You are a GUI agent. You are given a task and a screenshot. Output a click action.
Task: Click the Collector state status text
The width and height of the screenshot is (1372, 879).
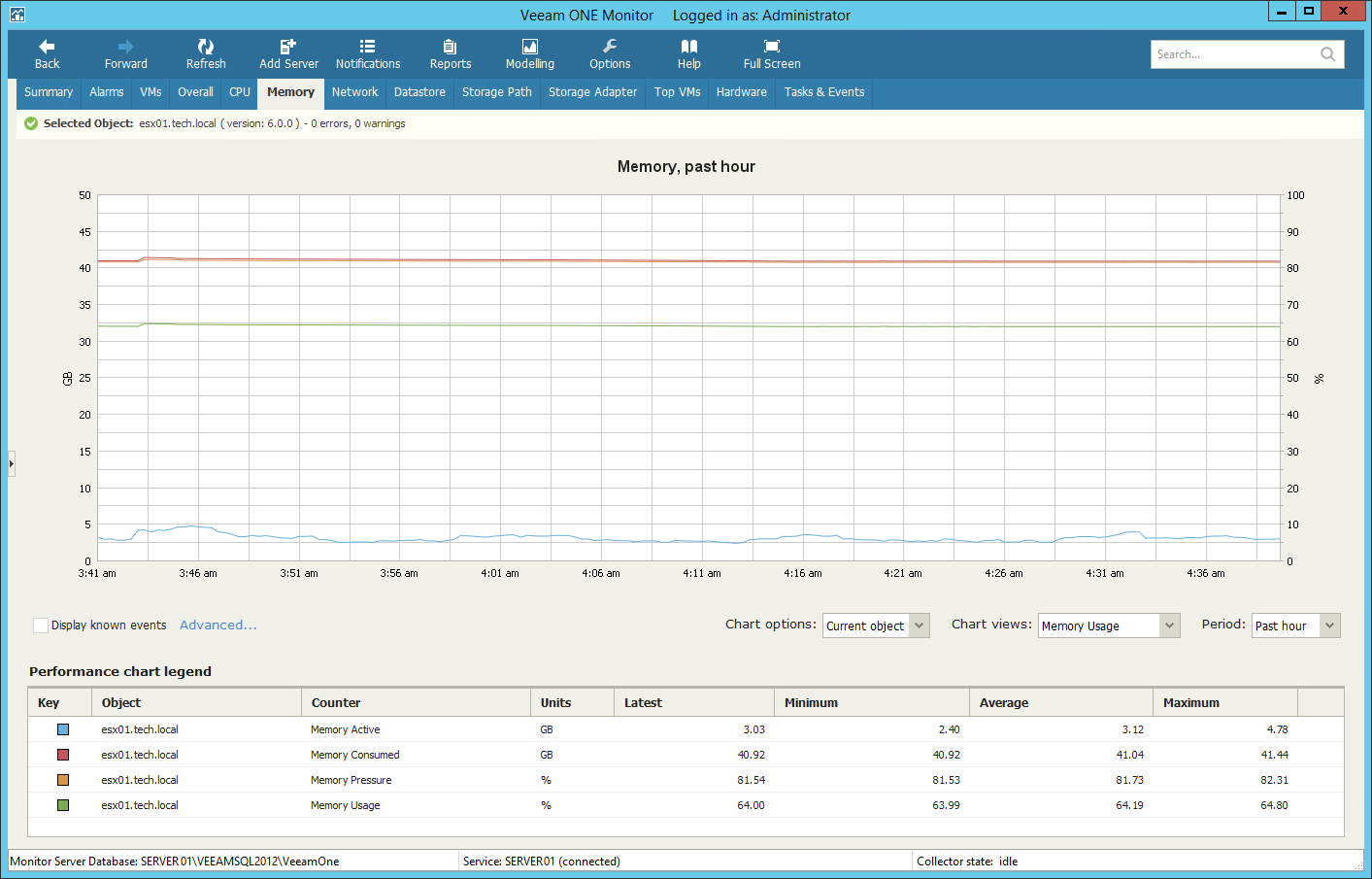967,862
